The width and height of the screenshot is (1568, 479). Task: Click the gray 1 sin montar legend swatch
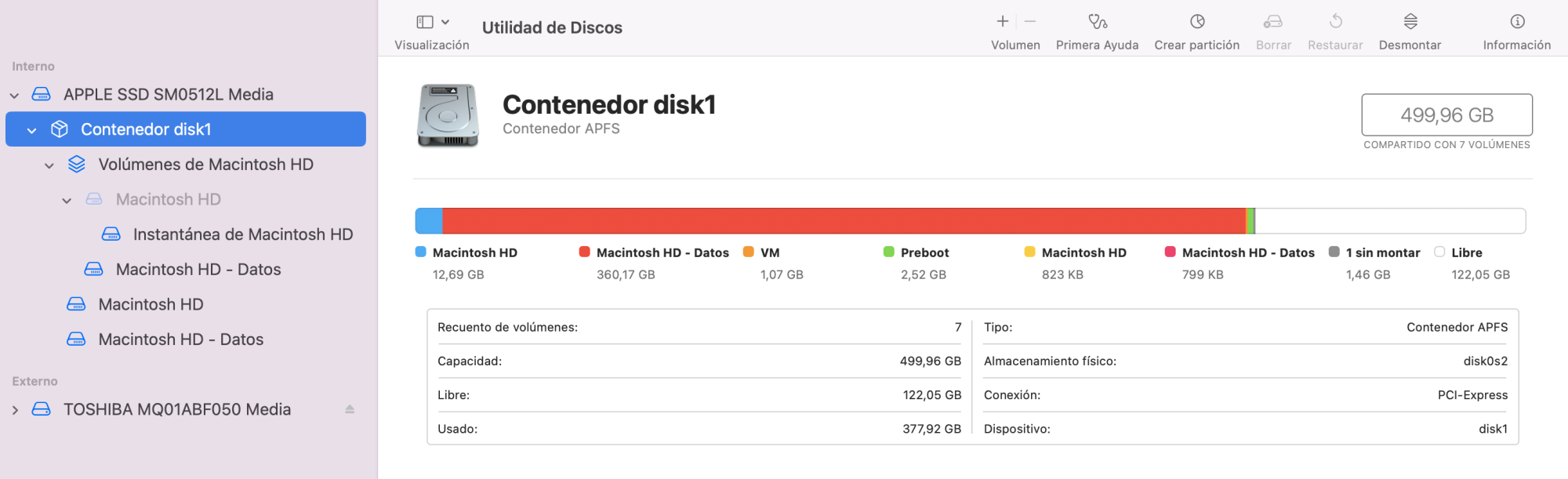(x=1334, y=252)
